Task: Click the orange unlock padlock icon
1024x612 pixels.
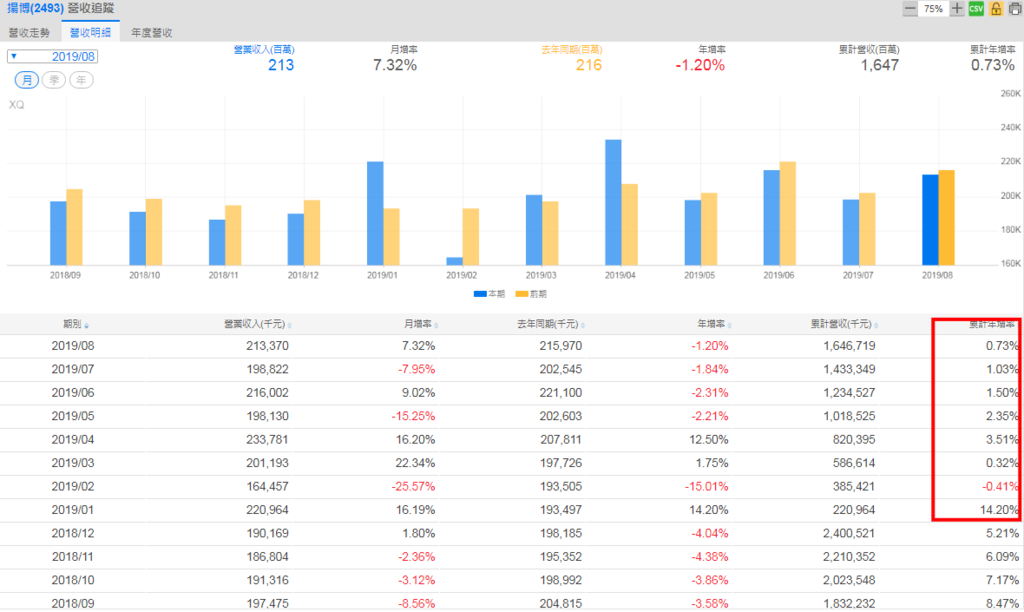Action: pyautogui.click(x=996, y=8)
